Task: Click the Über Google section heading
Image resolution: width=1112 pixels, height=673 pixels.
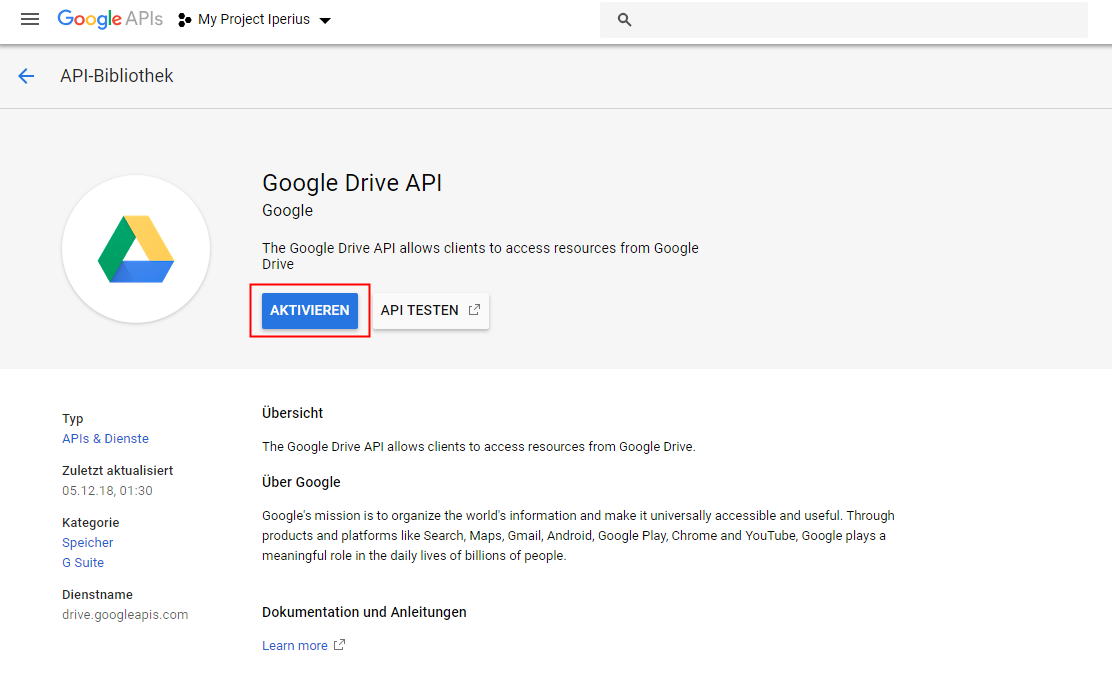Action: [301, 482]
